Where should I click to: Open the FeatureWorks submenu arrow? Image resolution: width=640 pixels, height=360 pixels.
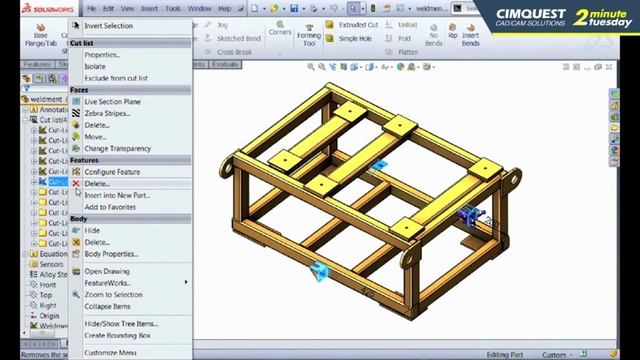pos(186,282)
